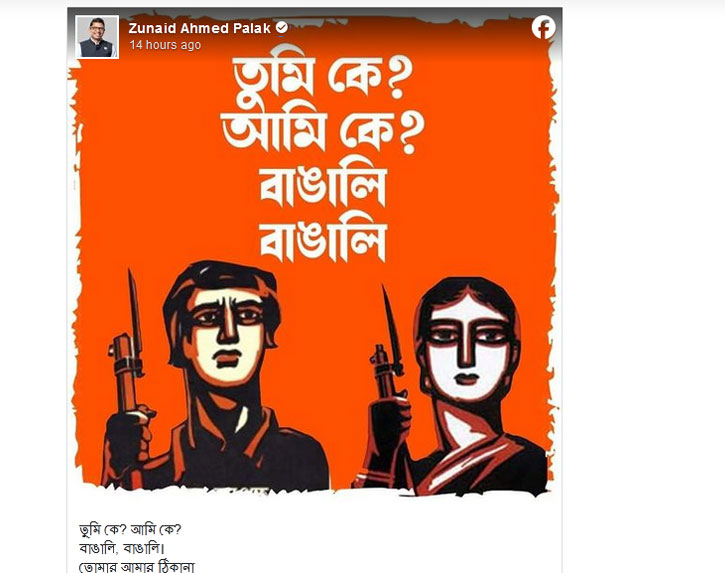
Task: Select the first 'বাঙালি' line on poster
Action: (323, 187)
